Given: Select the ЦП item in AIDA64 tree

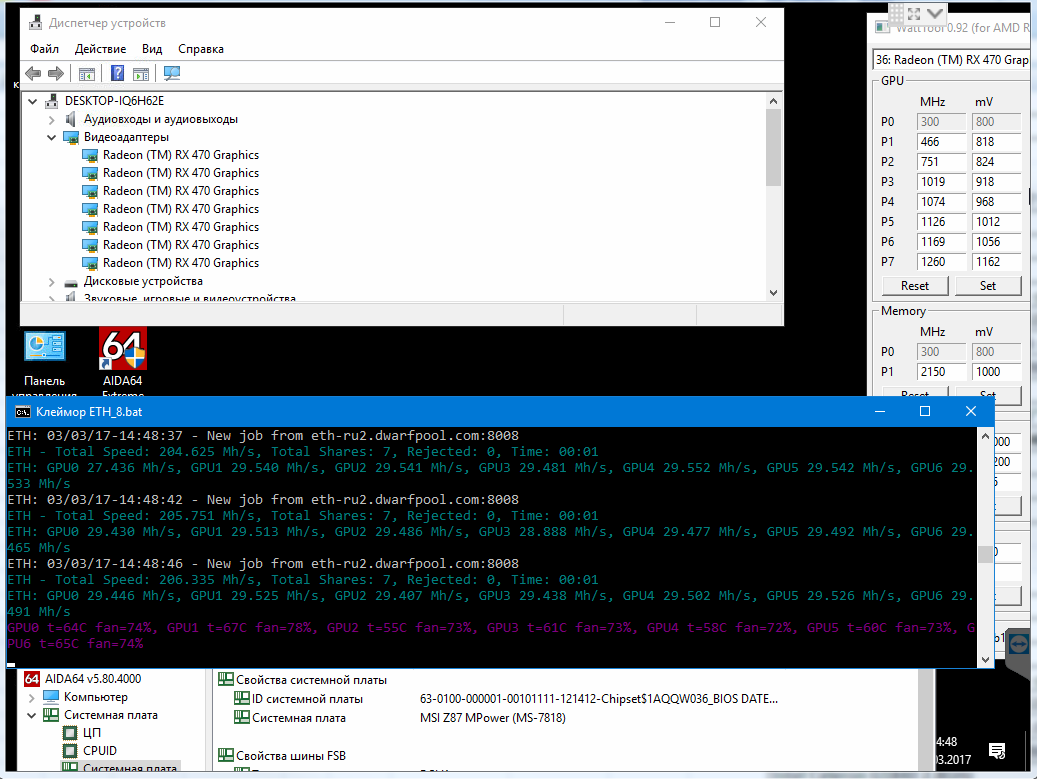Looking at the screenshot, I should [x=92, y=733].
